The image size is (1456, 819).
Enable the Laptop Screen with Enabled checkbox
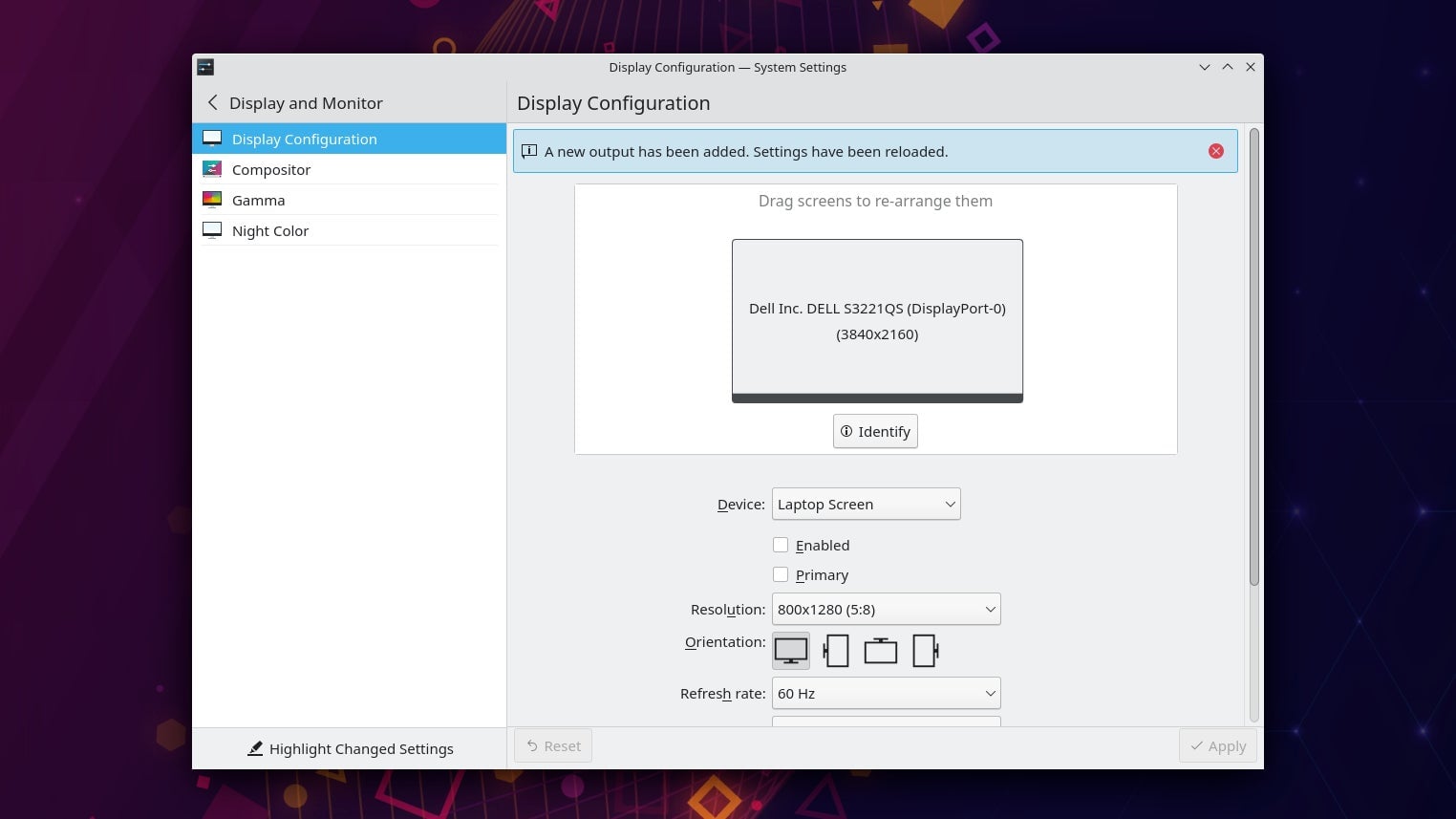781,545
